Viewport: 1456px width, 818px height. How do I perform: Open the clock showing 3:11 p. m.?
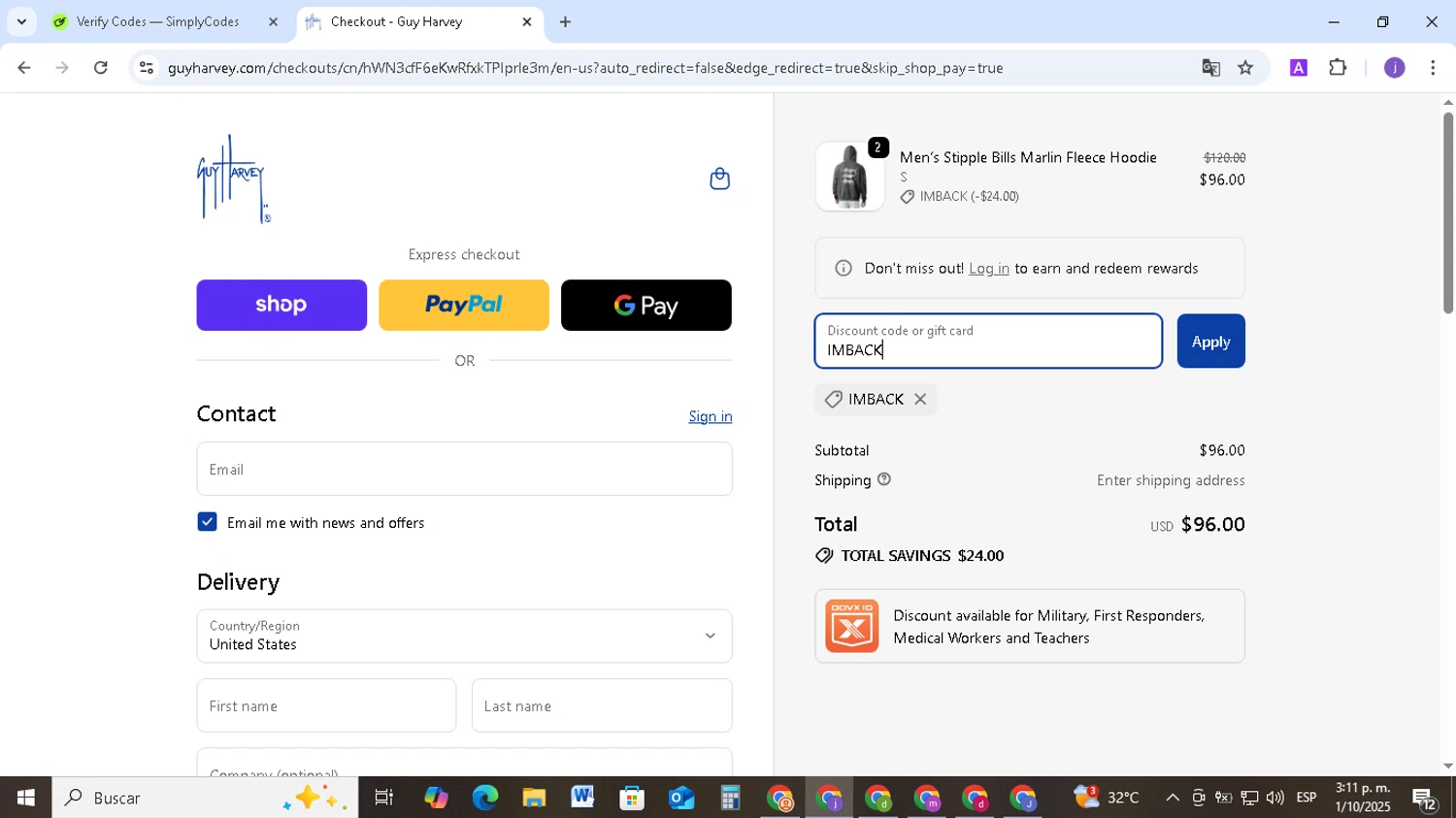tap(1363, 798)
